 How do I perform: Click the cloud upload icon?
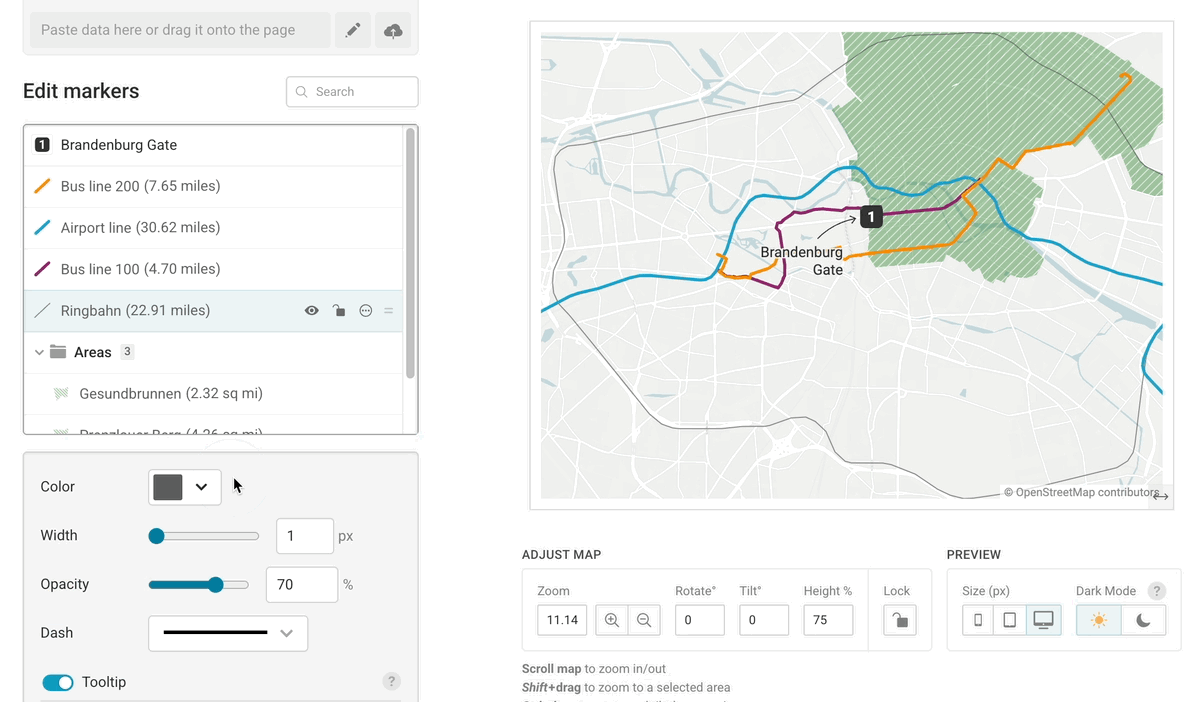tap(393, 30)
